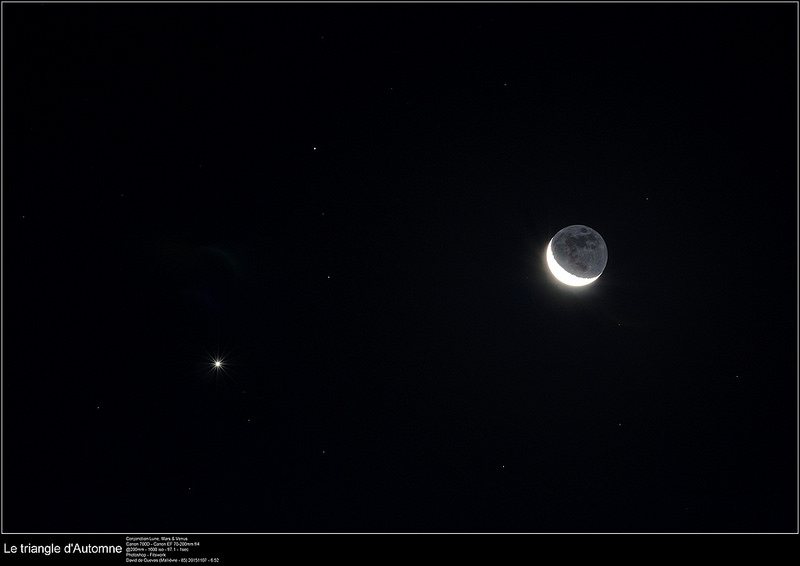Click the crescent Moon in the photo
Image resolution: width=800 pixels, height=566 pixels.
[577, 255]
